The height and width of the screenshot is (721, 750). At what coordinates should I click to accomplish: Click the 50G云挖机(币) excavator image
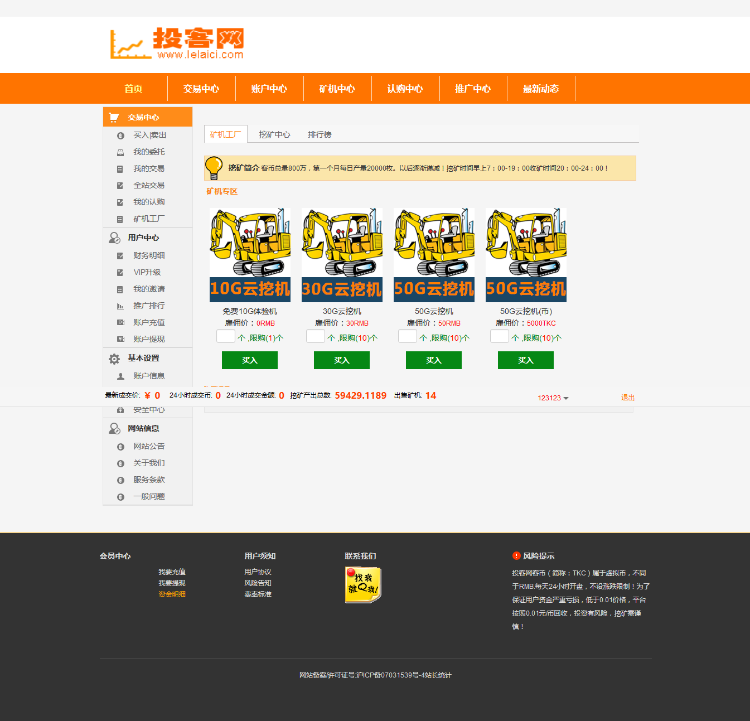tap(526, 255)
